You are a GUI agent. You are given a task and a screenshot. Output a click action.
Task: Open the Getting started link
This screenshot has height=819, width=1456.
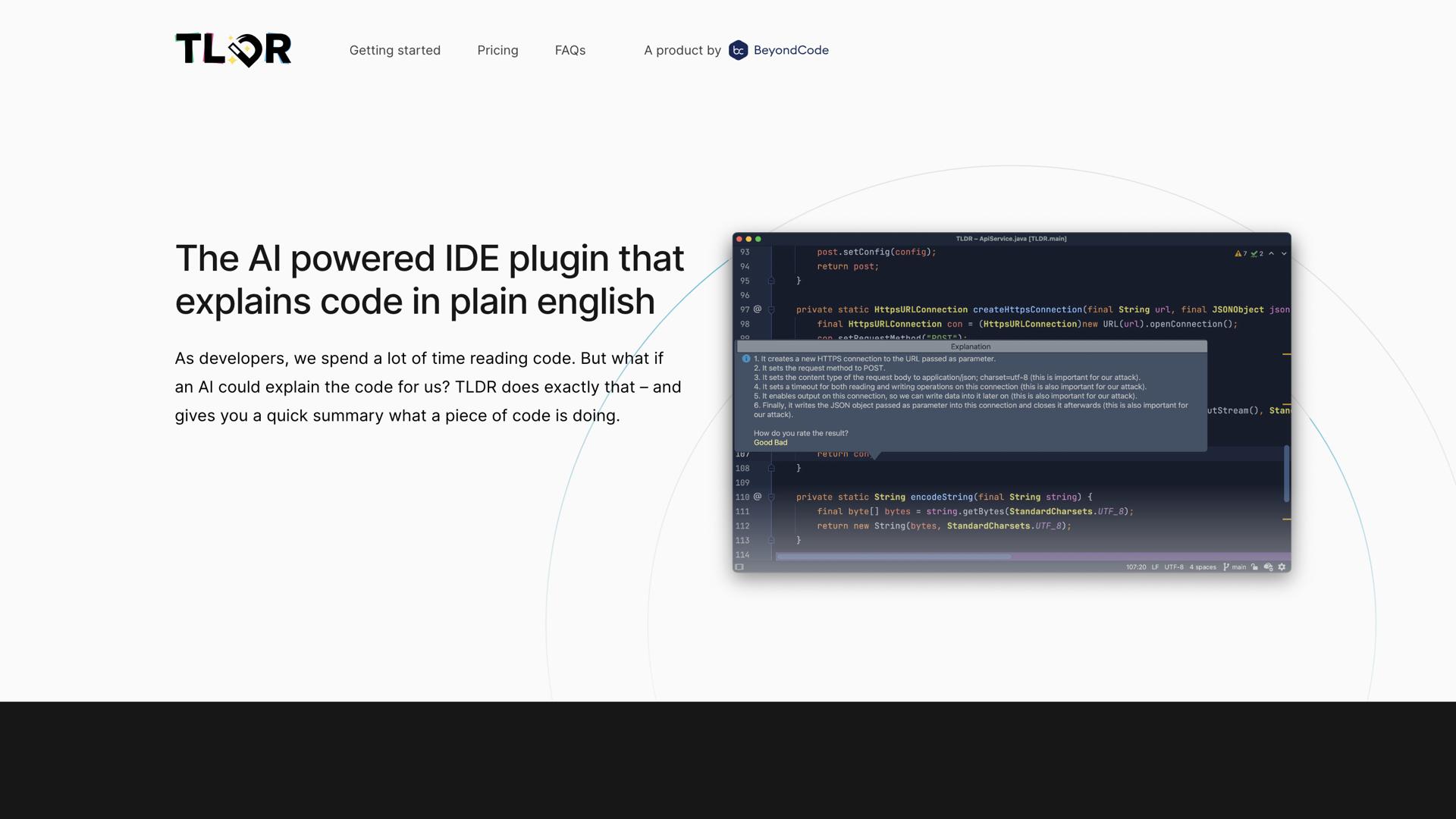tap(394, 50)
